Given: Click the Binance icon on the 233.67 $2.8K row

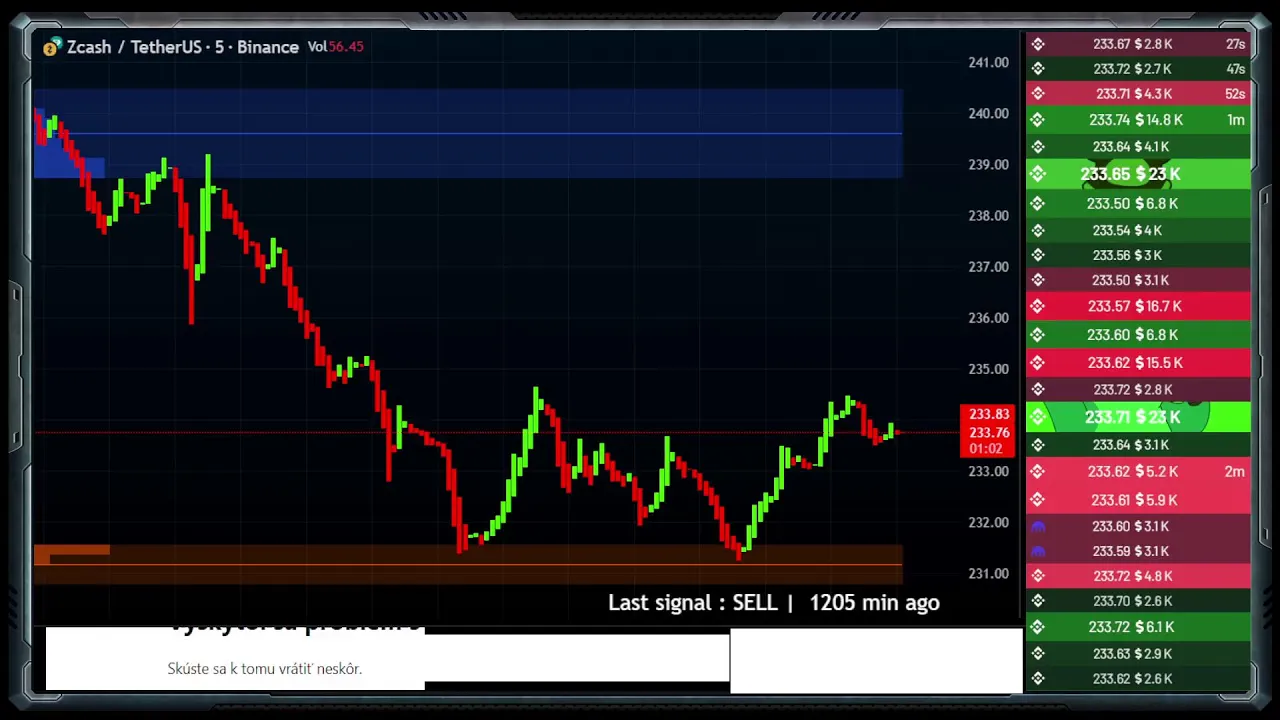Looking at the screenshot, I should (1038, 44).
